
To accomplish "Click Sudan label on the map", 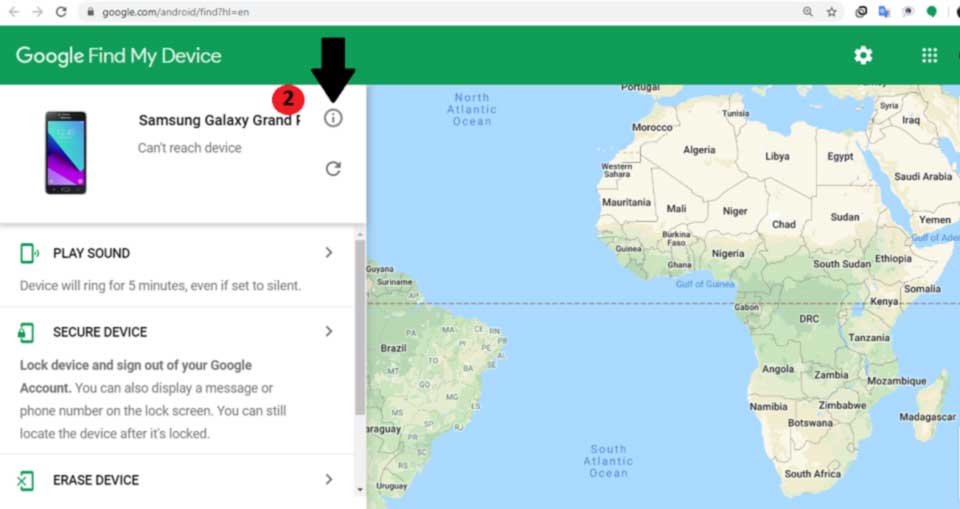I will (845, 217).
